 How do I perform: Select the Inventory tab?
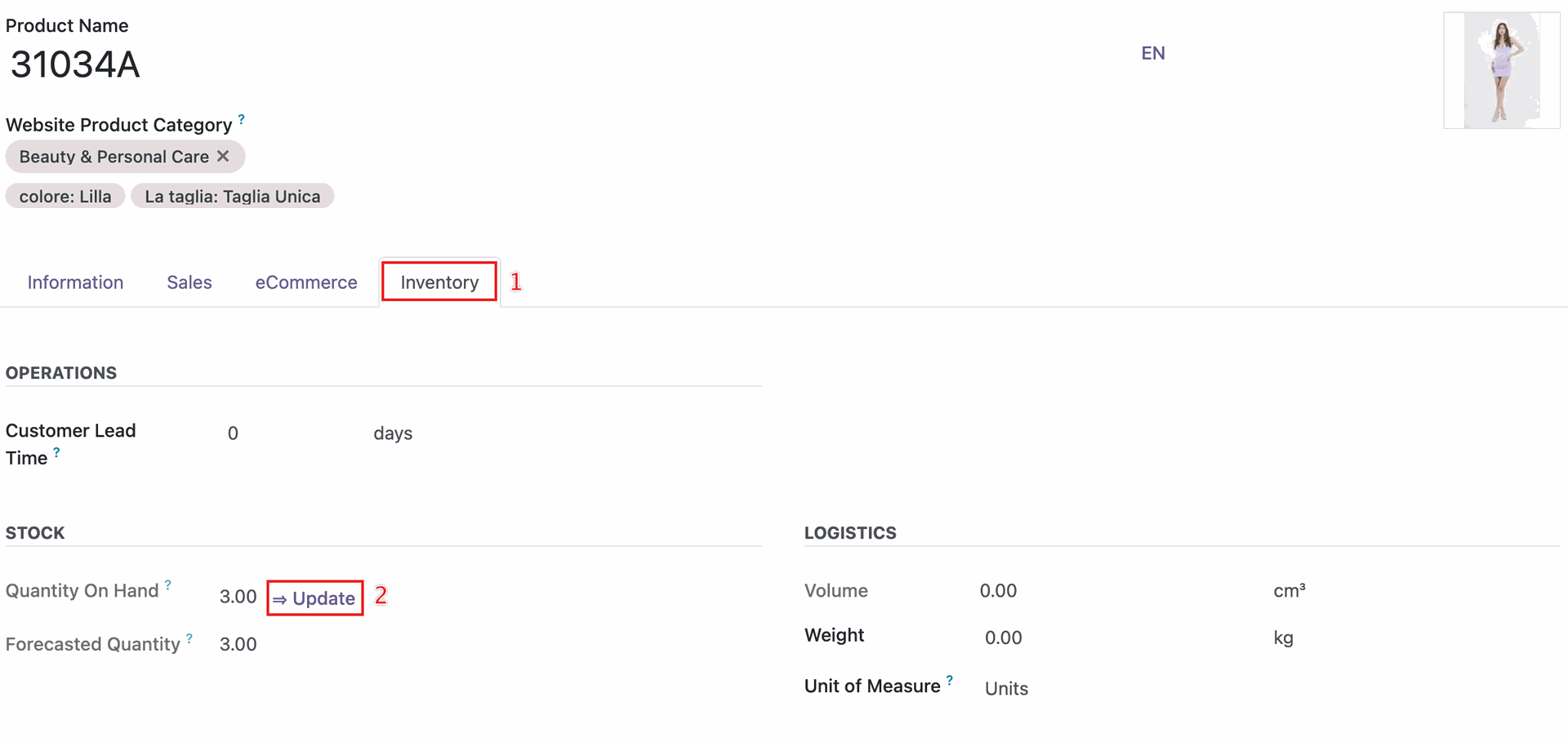[439, 282]
